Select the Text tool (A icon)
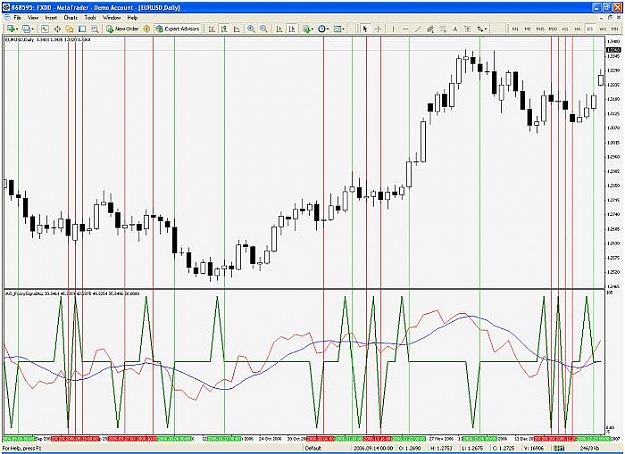The width and height of the screenshot is (625, 454). click(455, 29)
